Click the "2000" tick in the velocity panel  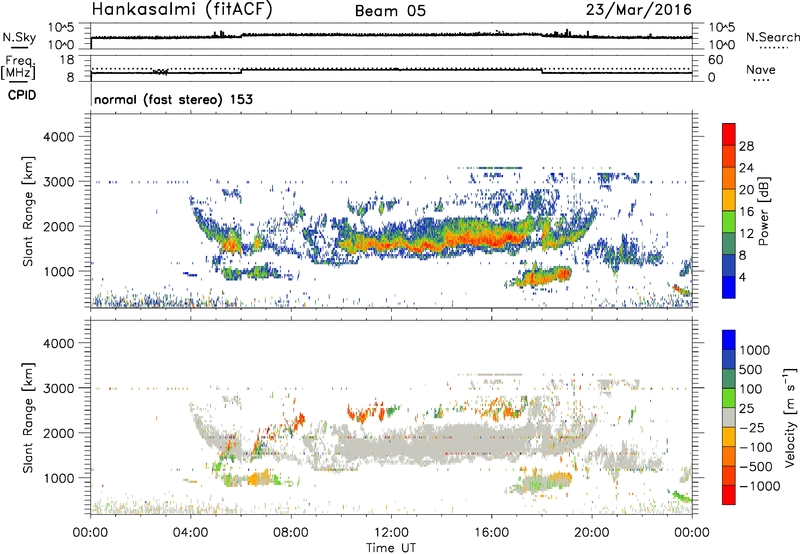[x=58, y=433]
